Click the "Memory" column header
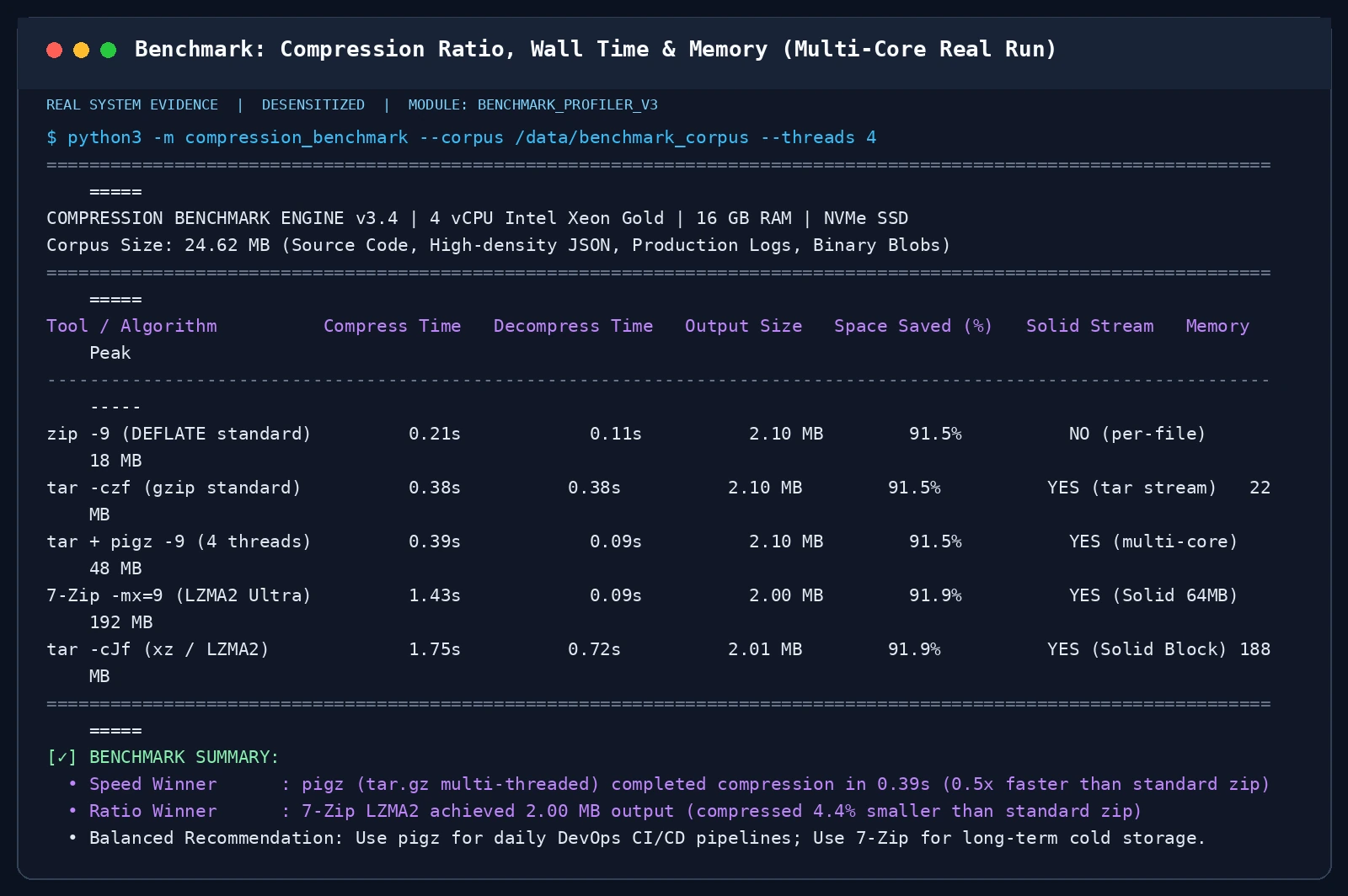The height and width of the screenshot is (896, 1348). pos(1217,326)
